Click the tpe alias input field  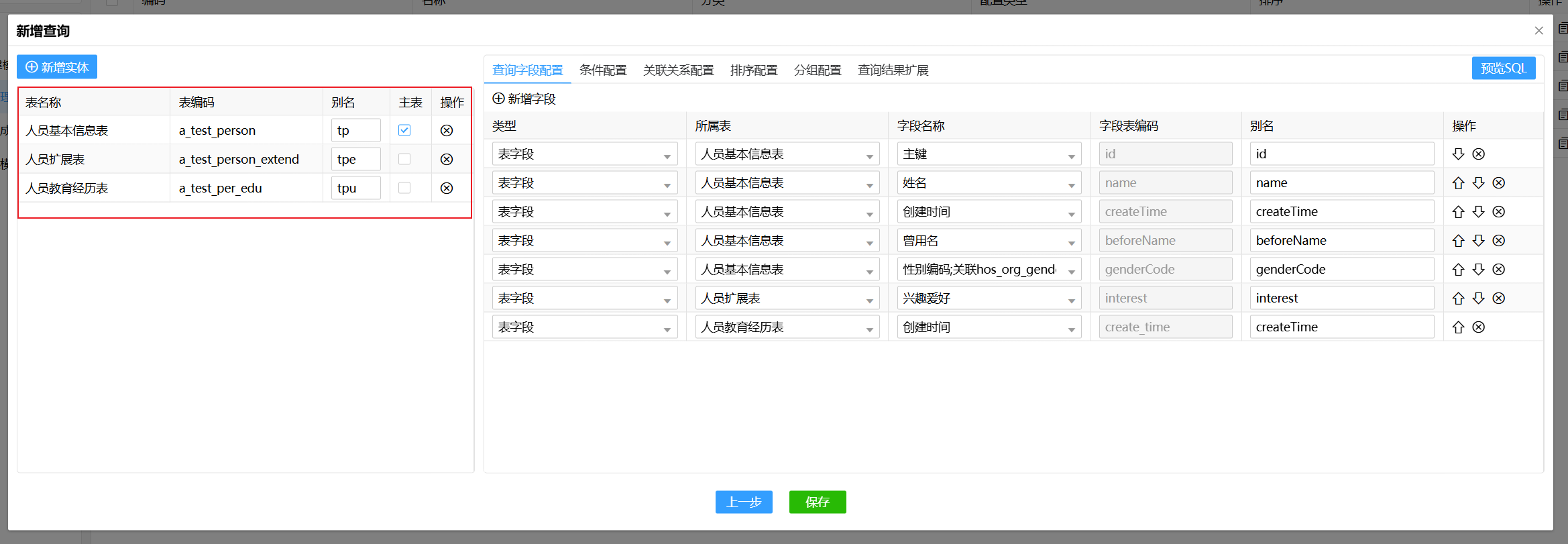355,160
